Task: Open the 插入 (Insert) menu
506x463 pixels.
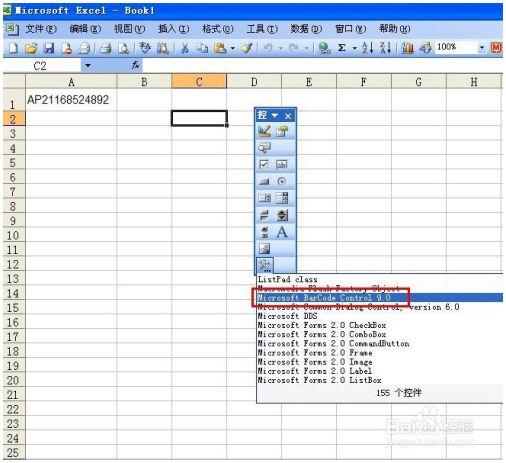Action: [x=173, y=29]
